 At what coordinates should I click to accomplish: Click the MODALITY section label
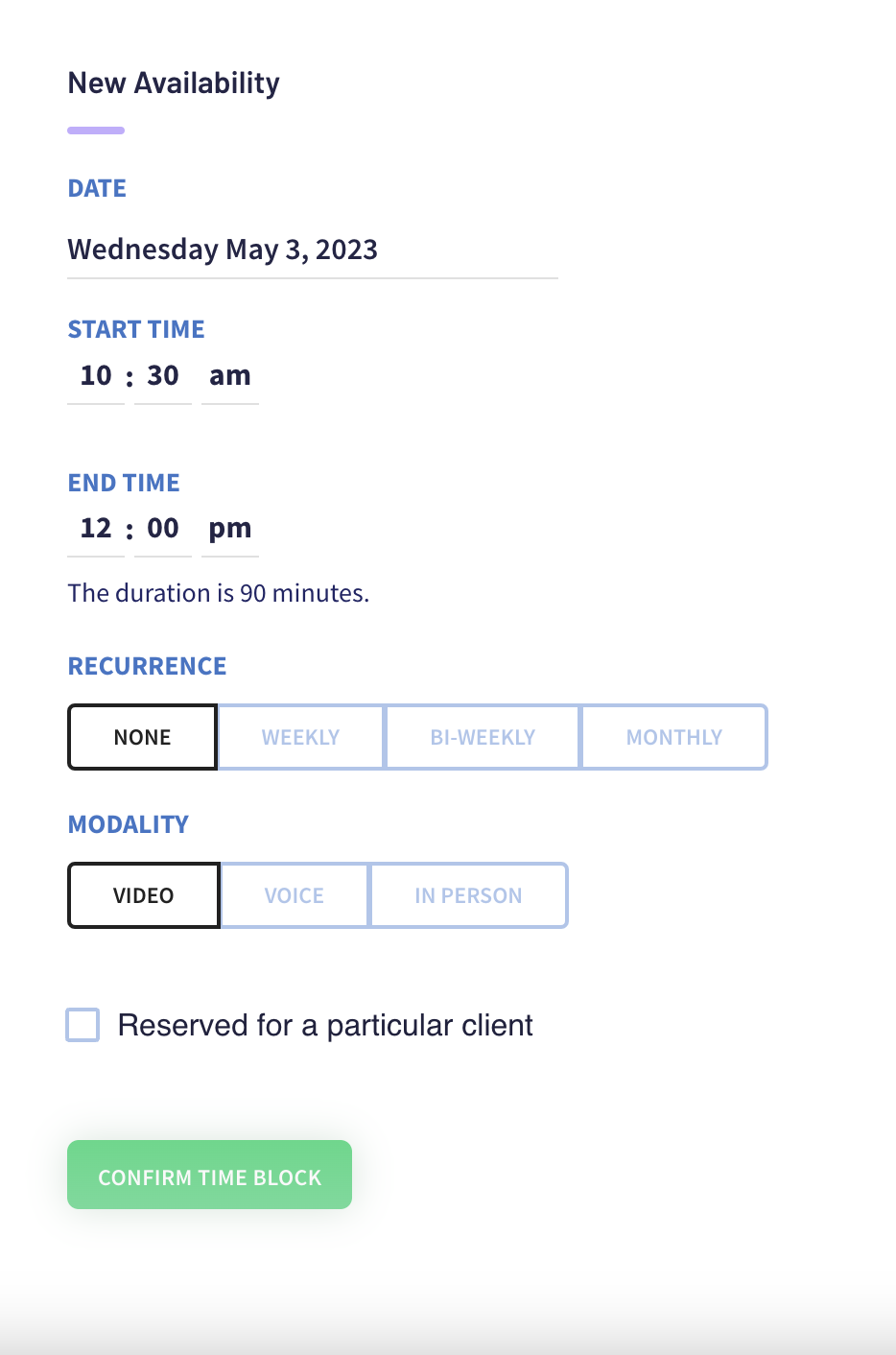tap(128, 823)
